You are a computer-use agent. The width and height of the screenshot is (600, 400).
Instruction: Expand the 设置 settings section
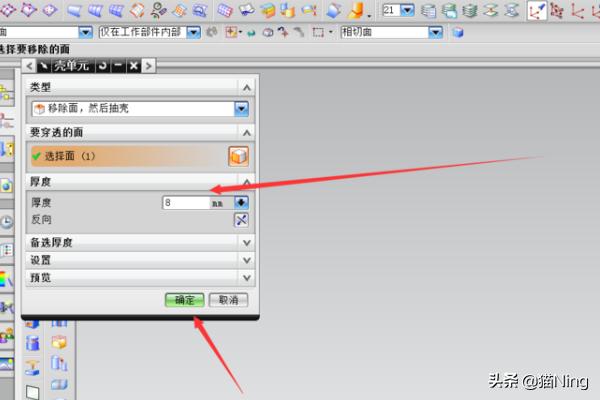246,259
